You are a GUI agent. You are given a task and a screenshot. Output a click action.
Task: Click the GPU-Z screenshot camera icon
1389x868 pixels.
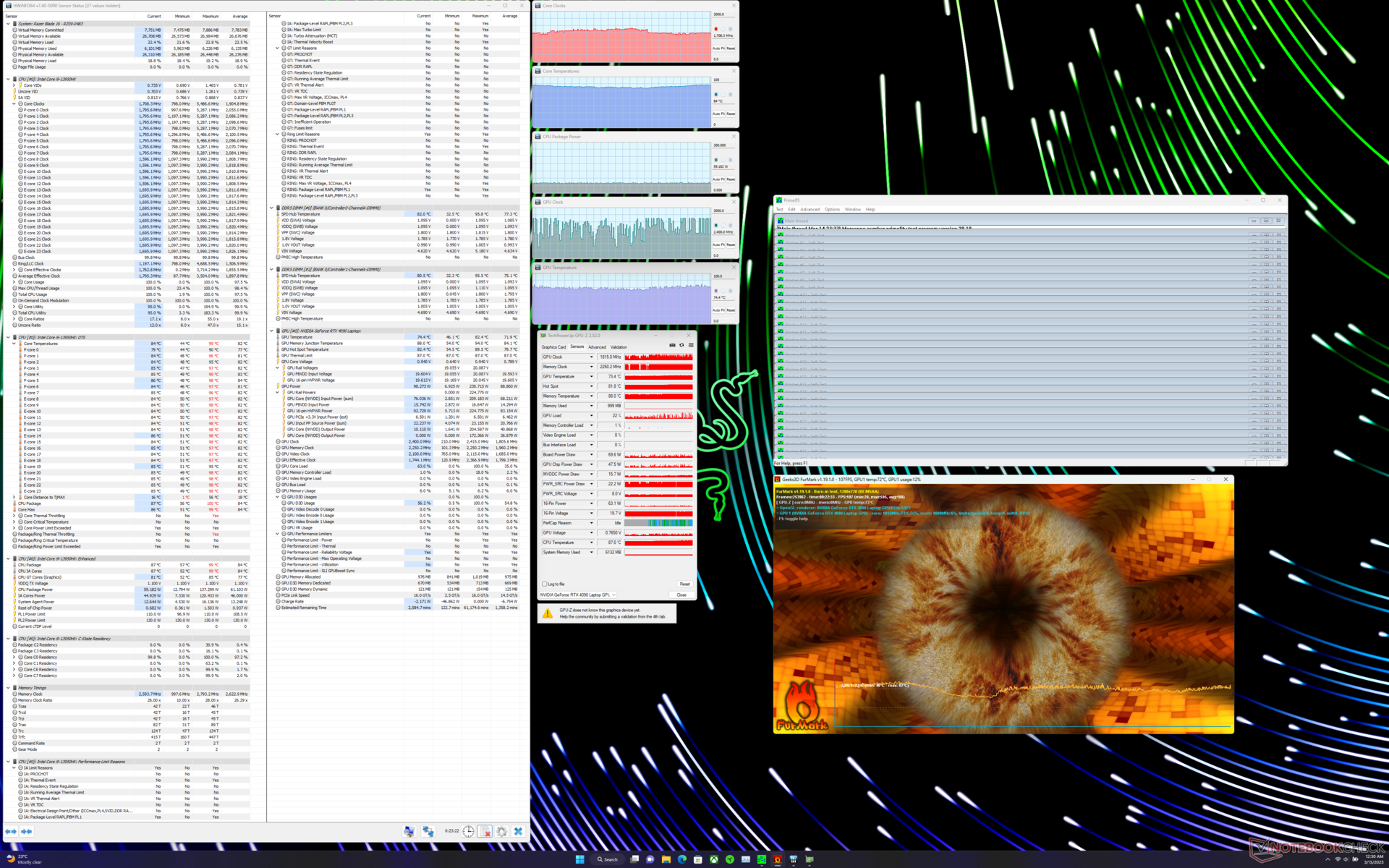click(672, 345)
